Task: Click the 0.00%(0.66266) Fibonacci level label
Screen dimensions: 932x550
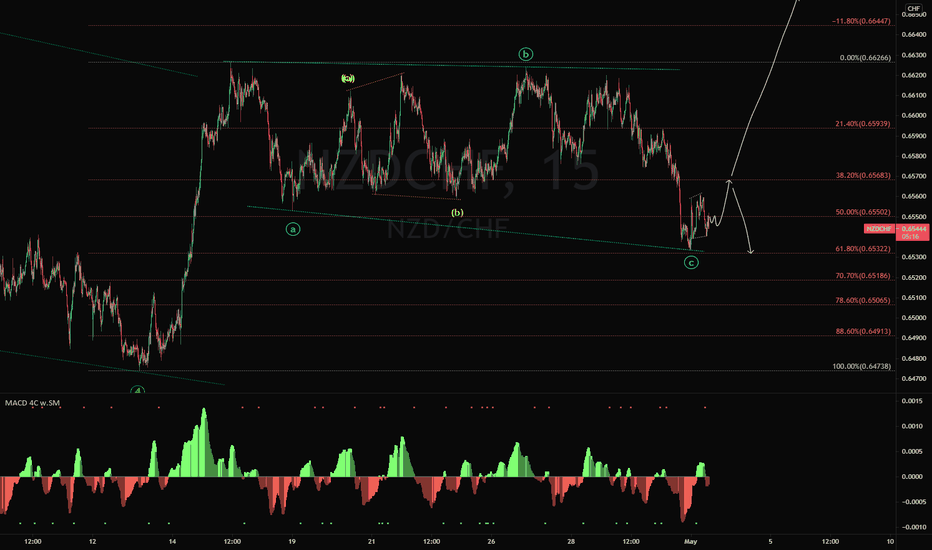Action: click(865, 58)
